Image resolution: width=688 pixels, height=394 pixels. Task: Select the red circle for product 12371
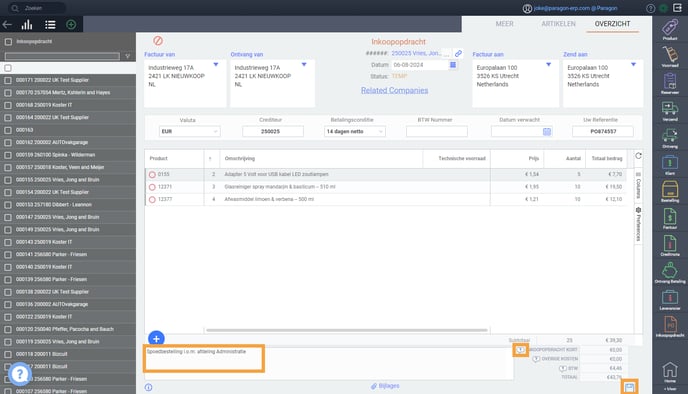point(152,187)
